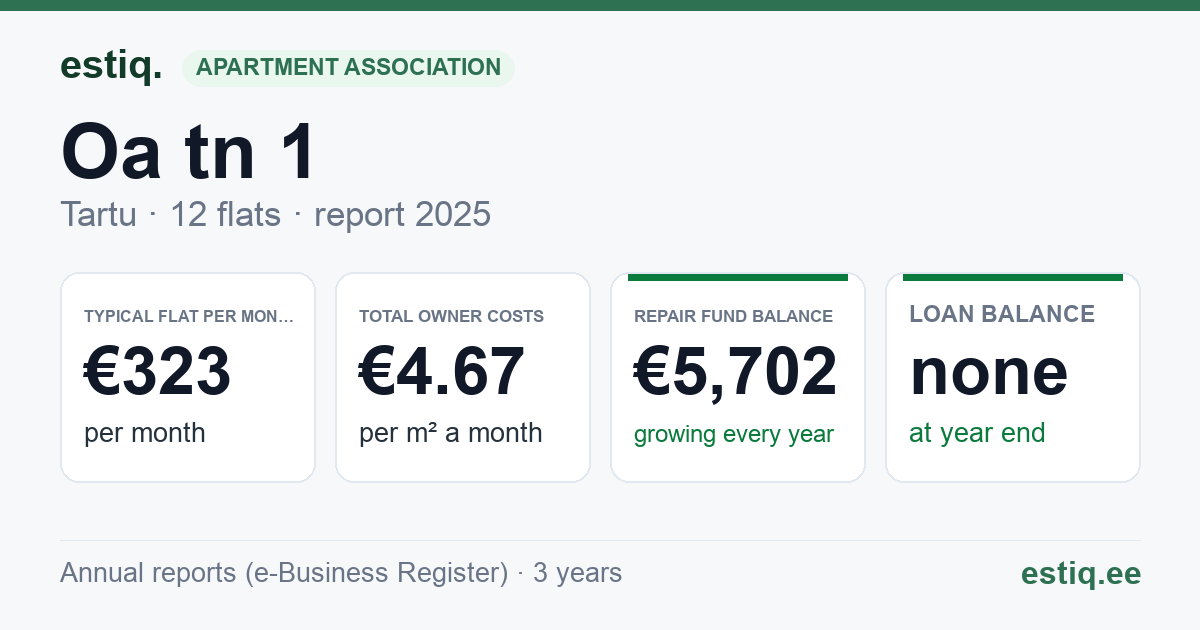Screen dimensions: 1200x630
Task: Click the 'at year end' caption
Action: [977, 433]
